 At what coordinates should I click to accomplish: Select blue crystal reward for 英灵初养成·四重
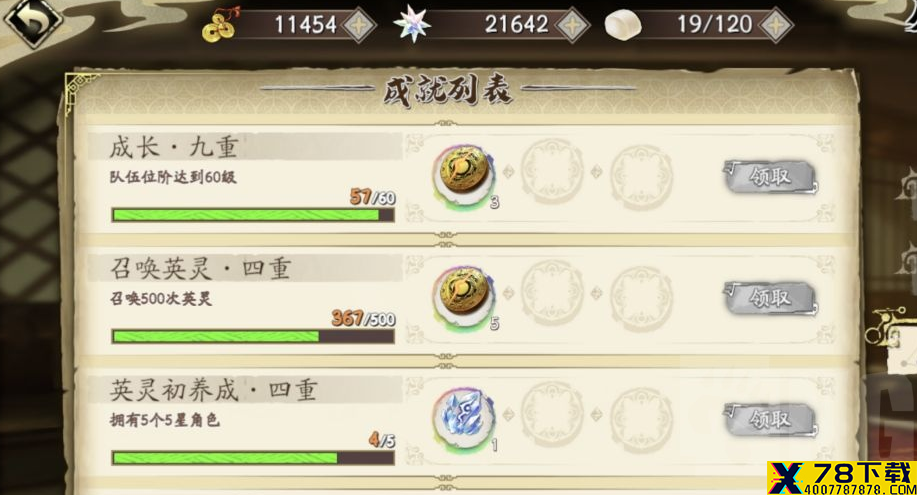(x=465, y=417)
